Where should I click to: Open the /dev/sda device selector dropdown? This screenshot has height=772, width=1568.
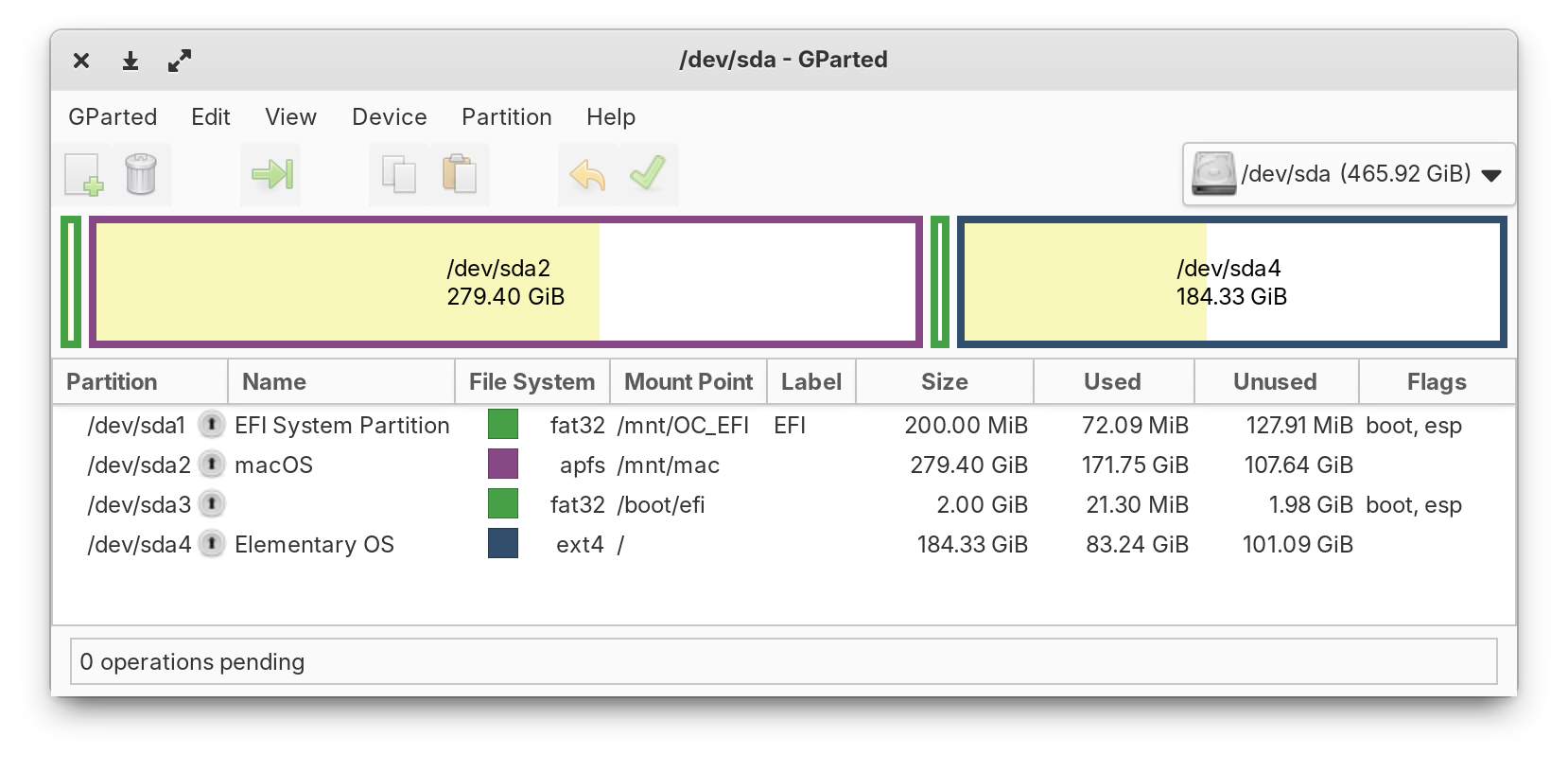pos(1348,174)
